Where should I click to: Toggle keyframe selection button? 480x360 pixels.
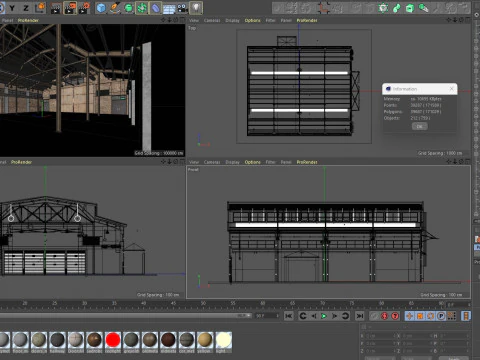tap(395, 316)
